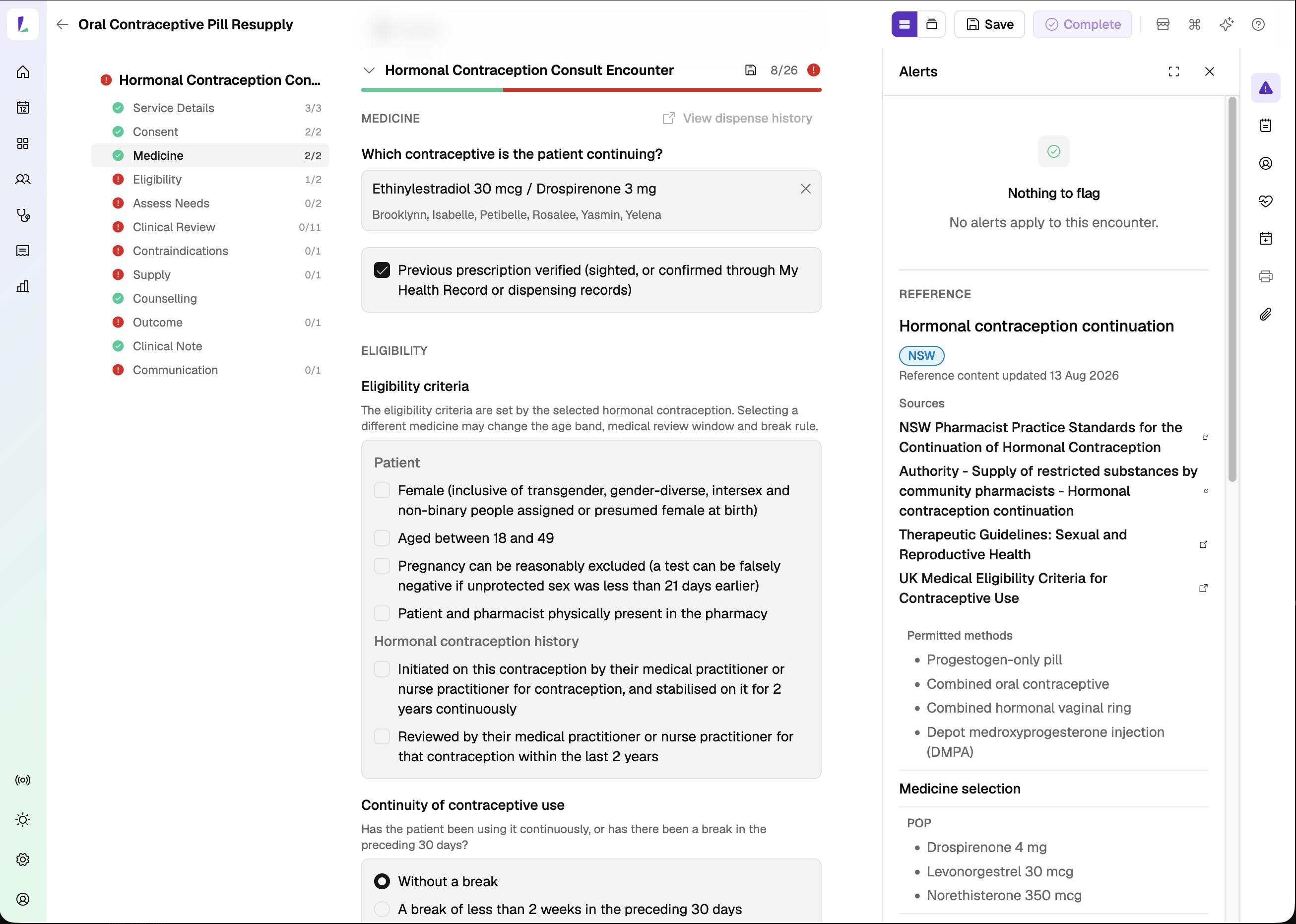Expand the Alerts panel to fullscreen

tap(1173, 71)
